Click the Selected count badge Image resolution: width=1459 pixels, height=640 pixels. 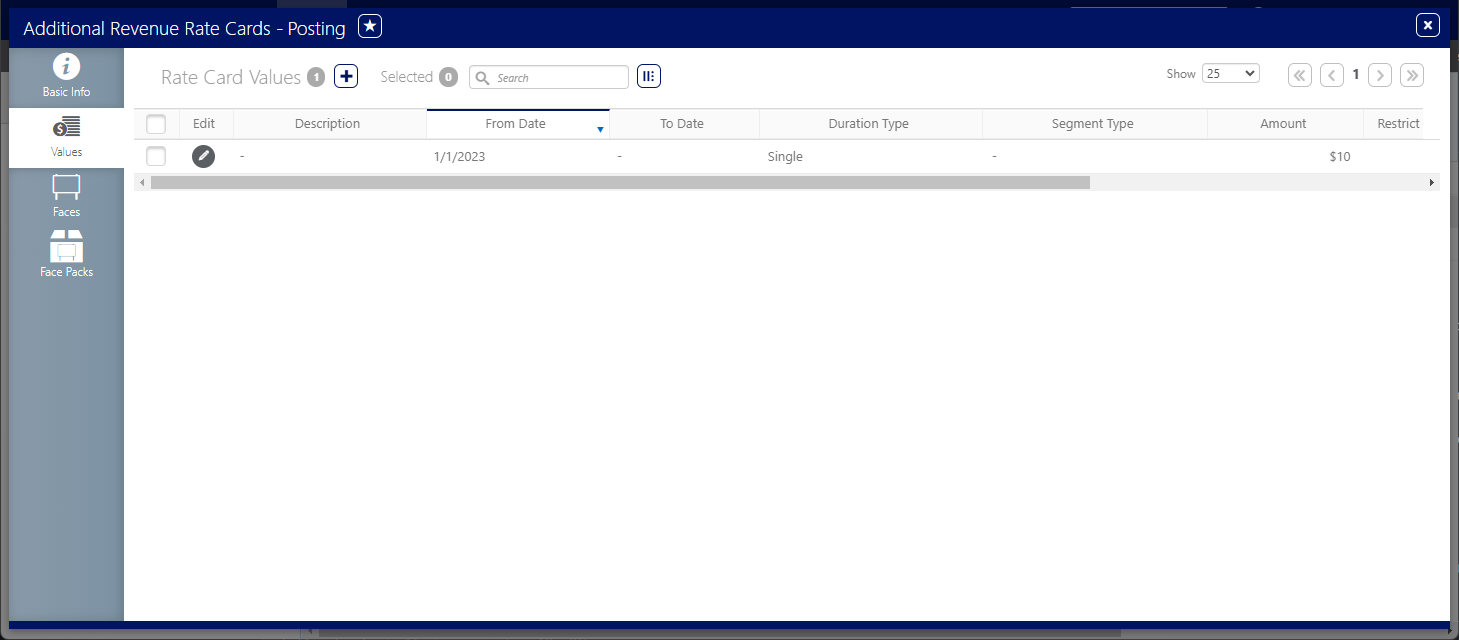click(448, 77)
